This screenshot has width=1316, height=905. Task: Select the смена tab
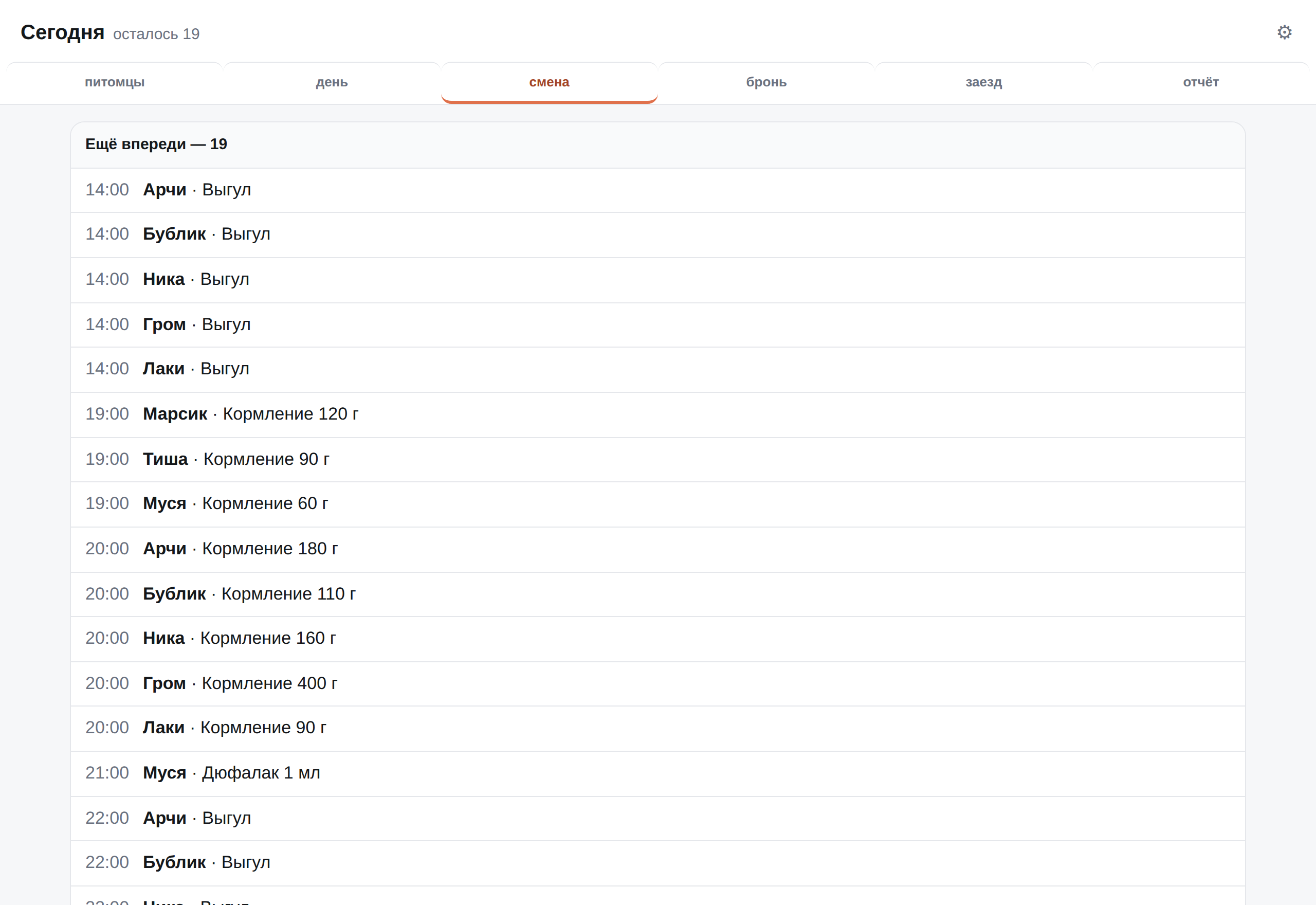pos(549,82)
